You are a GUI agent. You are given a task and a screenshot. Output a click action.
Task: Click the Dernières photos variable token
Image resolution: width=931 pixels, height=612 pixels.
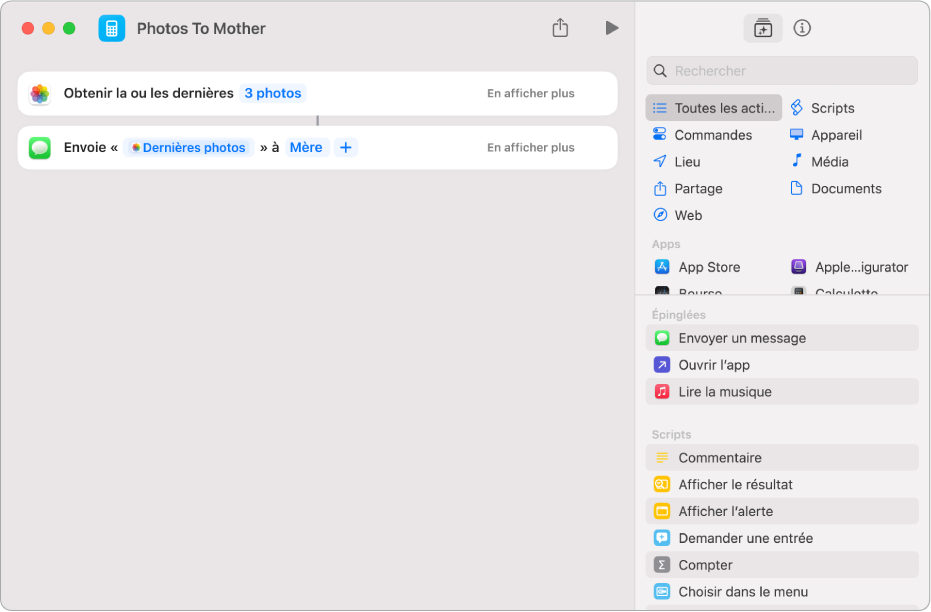click(x=189, y=147)
